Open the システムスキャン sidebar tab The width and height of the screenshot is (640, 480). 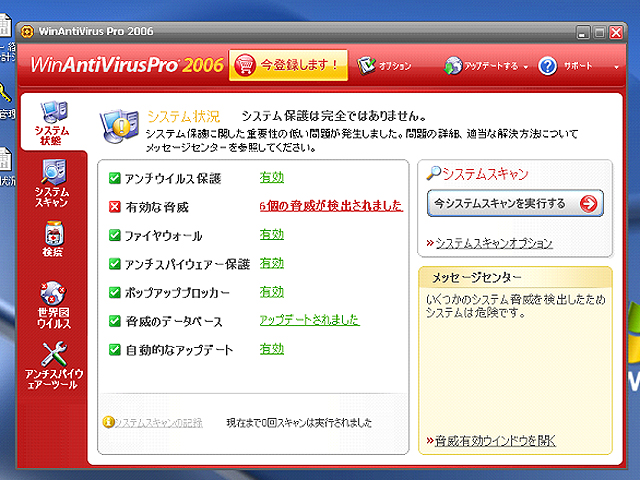click(52, 183)
